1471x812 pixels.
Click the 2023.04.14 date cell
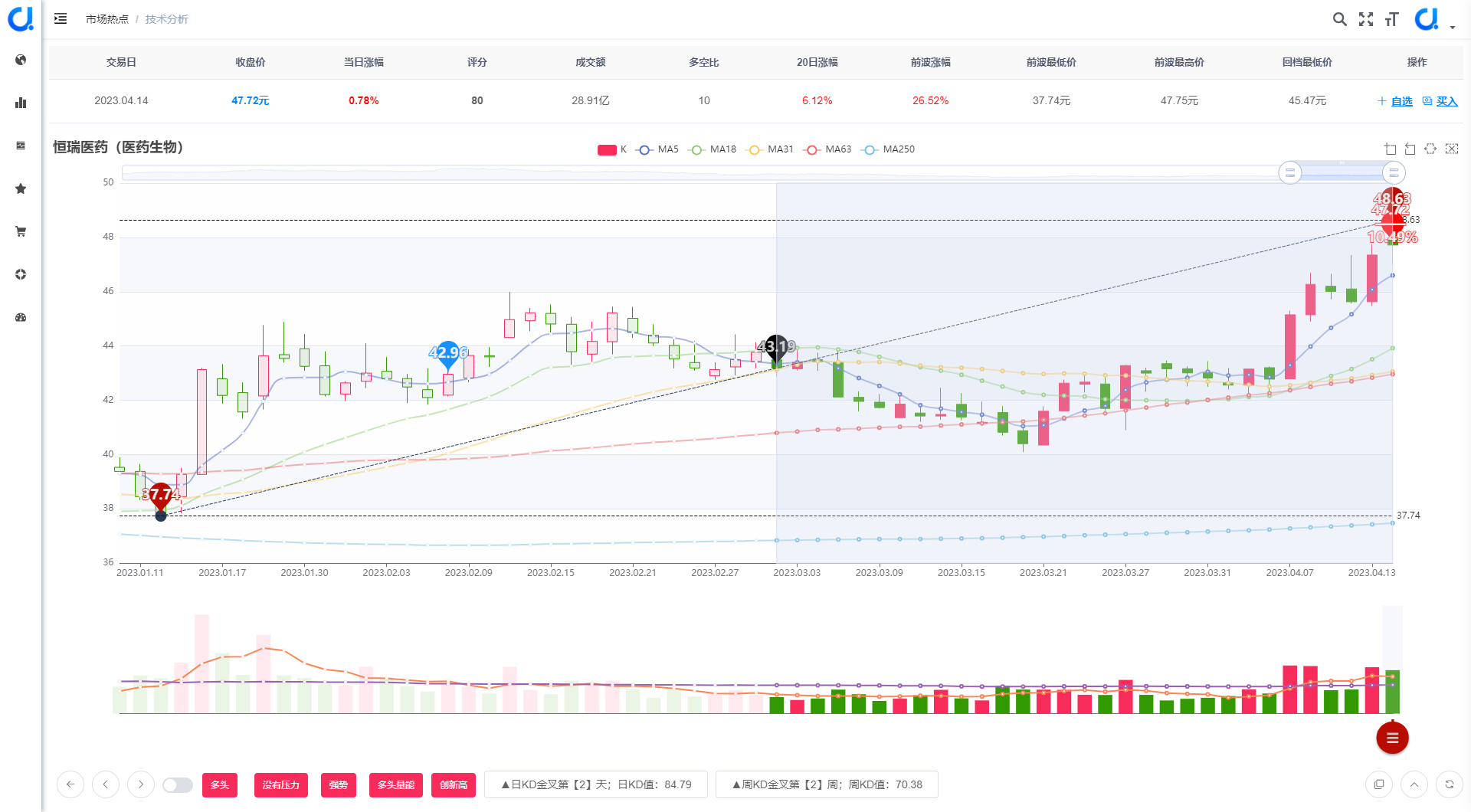[121, 100]
